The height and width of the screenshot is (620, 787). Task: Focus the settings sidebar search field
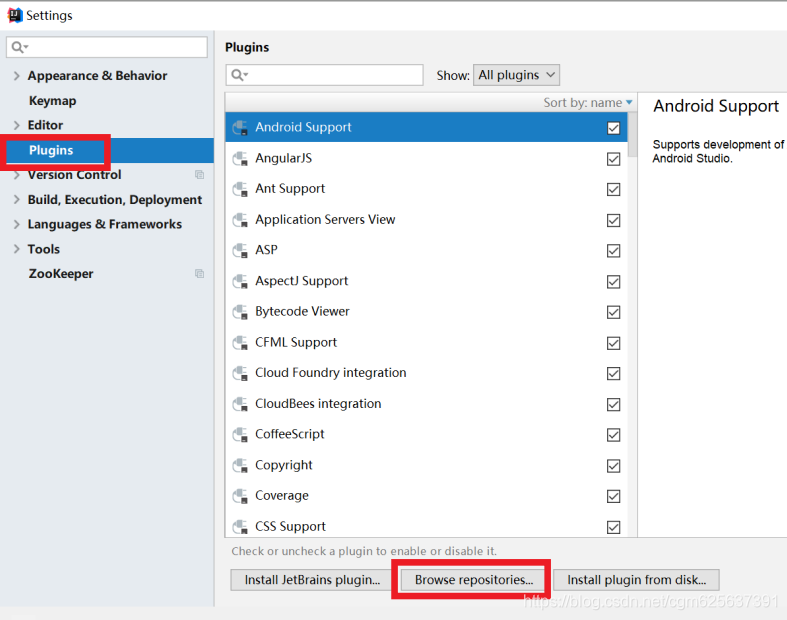click(107, 47)
